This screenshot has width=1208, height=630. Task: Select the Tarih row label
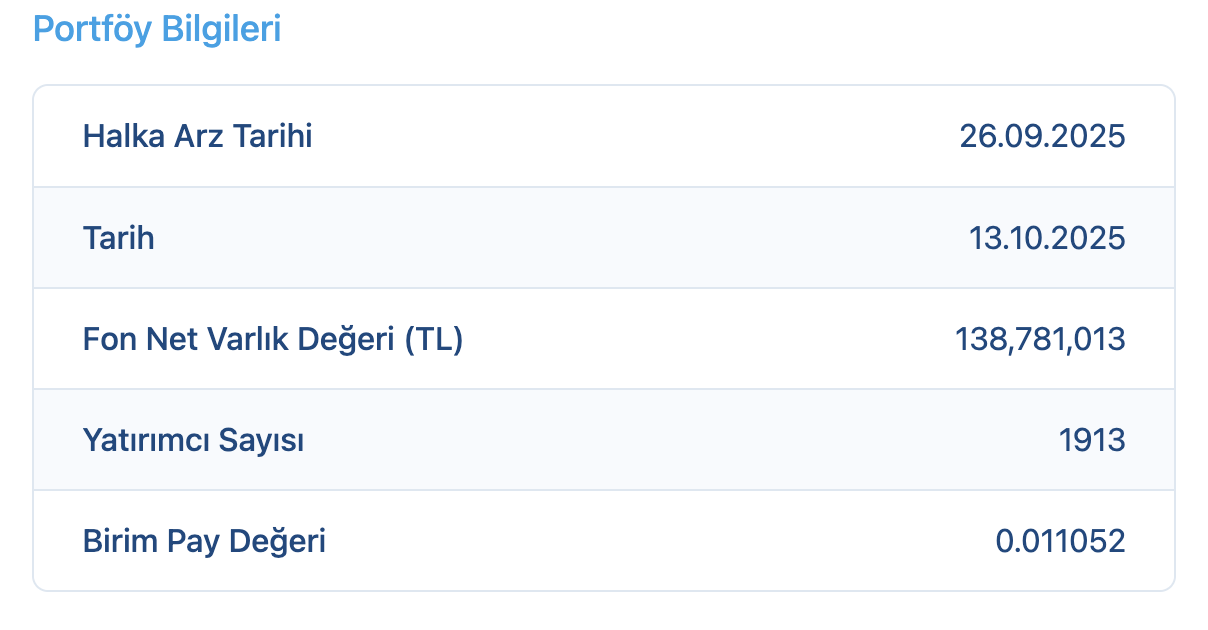[118, 238]
